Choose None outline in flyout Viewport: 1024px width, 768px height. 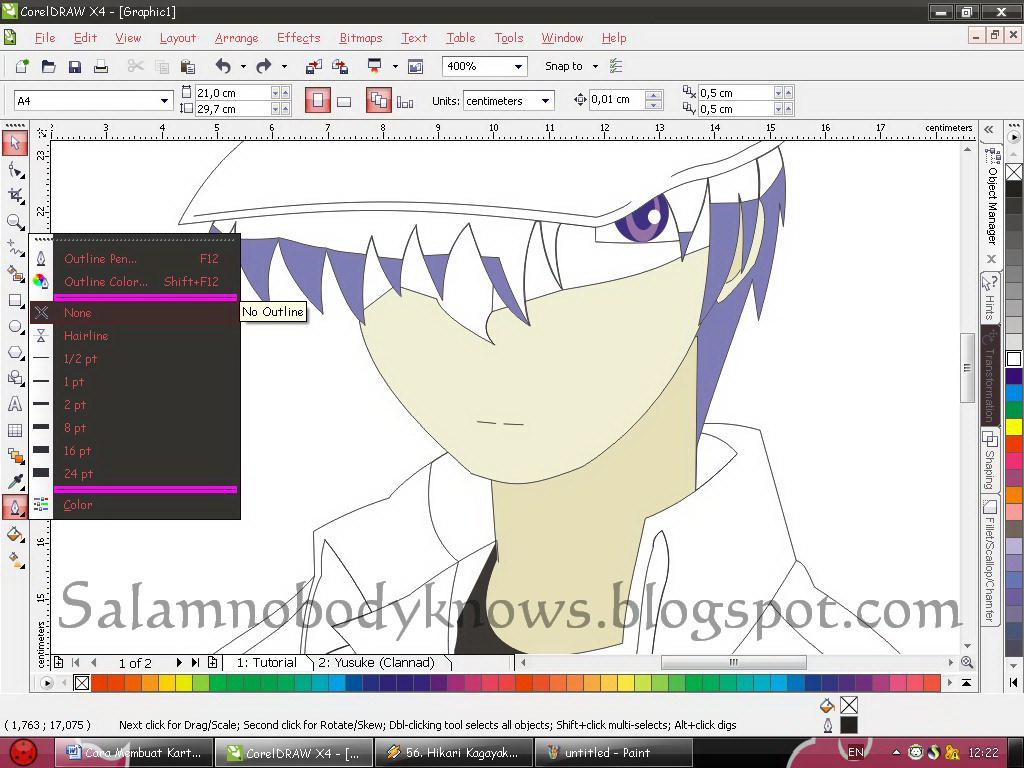pyautogui.click(x=135, y=313)
